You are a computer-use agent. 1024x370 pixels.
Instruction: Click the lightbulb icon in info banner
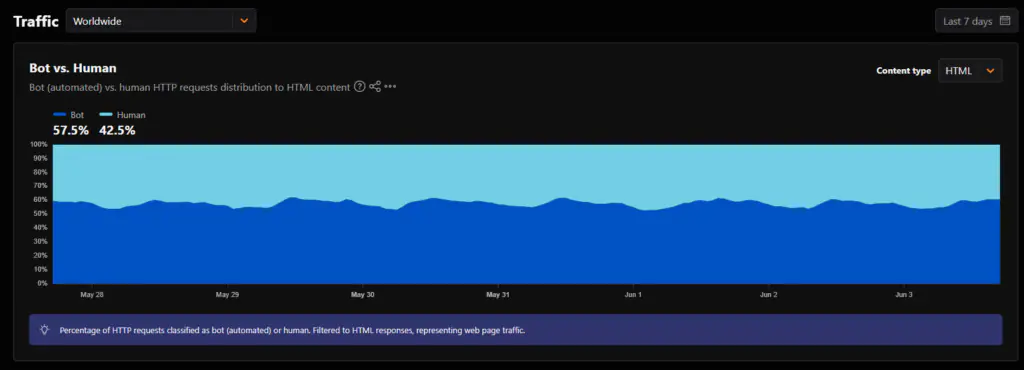(44, 330)
